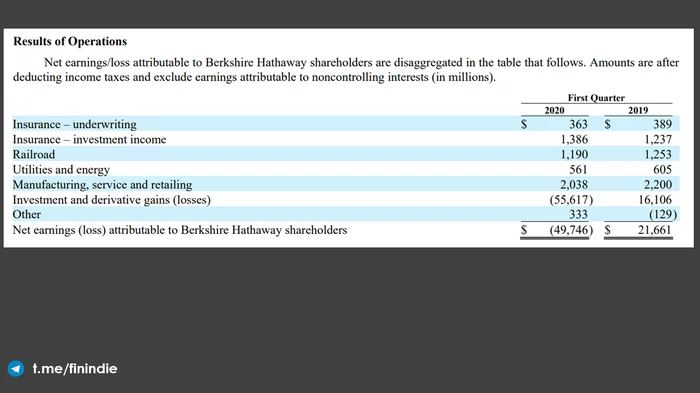Click the (129) Other value
The width and height of the screenshot is (700, 393).
tap(663, 214)
